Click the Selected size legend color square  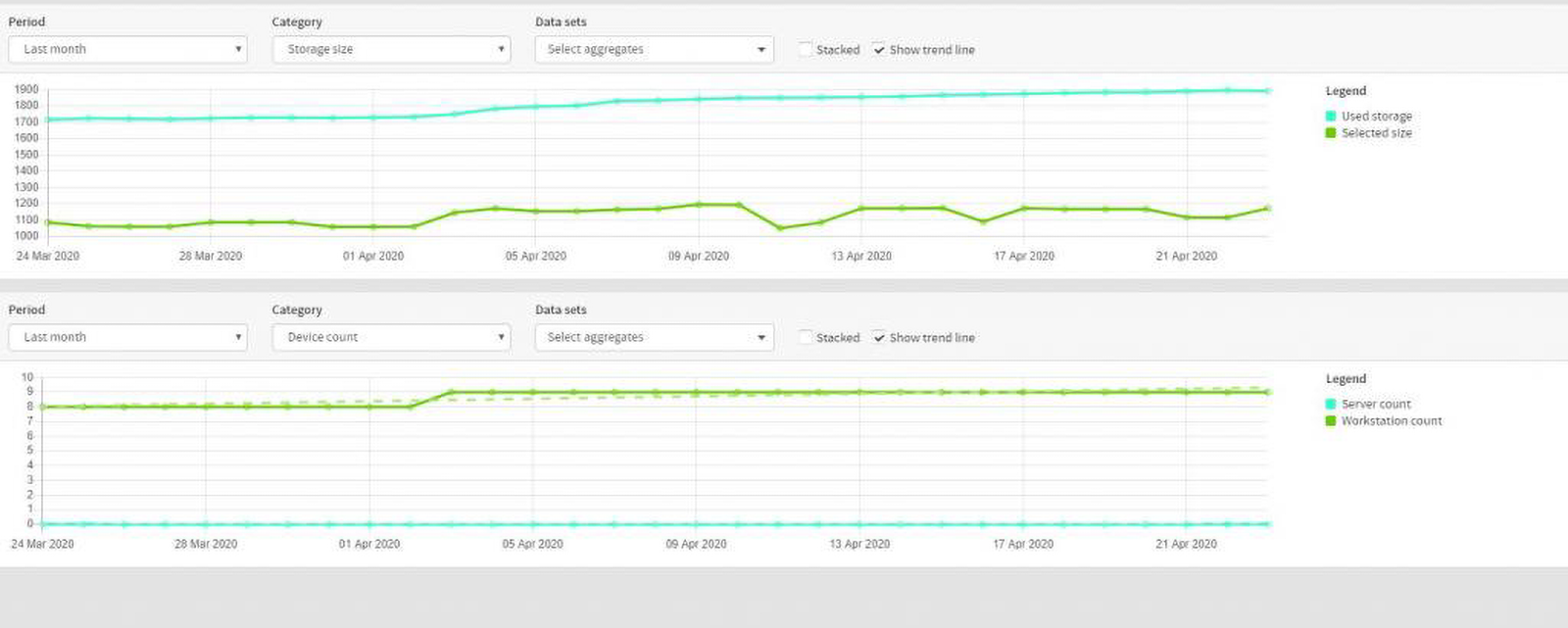pyautogui.click(x=1331, y=132)
